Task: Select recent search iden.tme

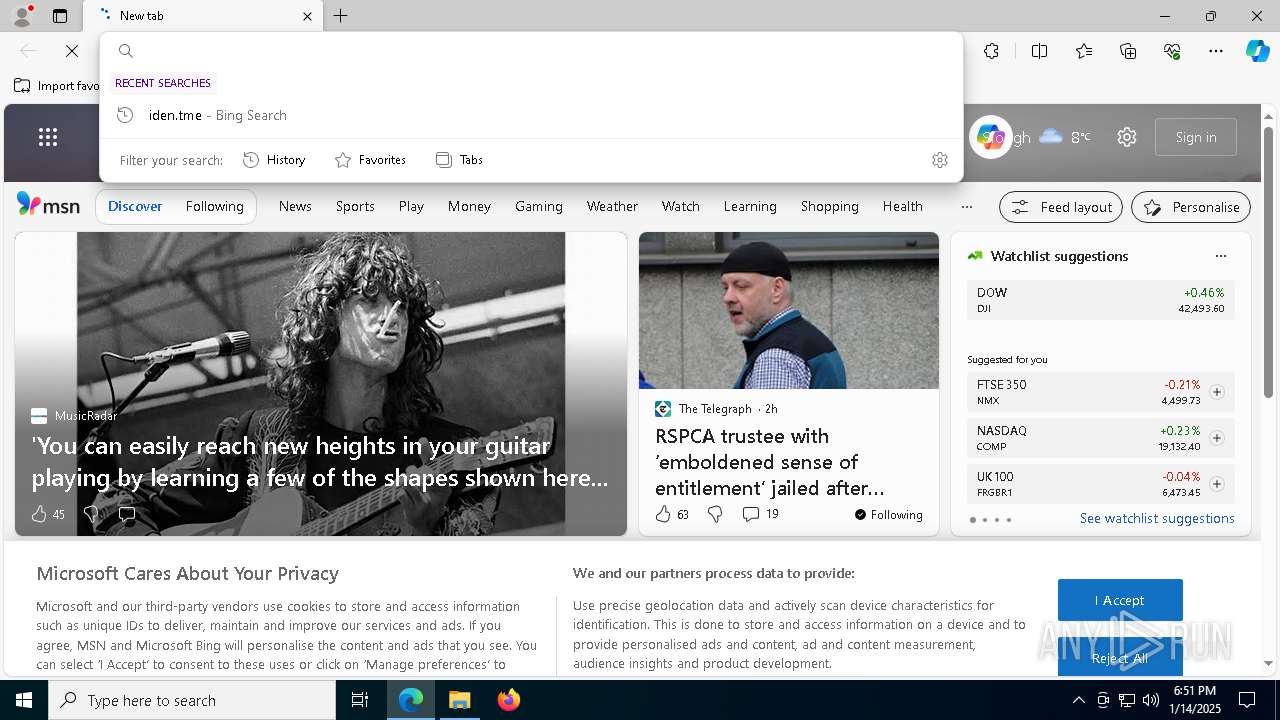Action: click(531, 115)
